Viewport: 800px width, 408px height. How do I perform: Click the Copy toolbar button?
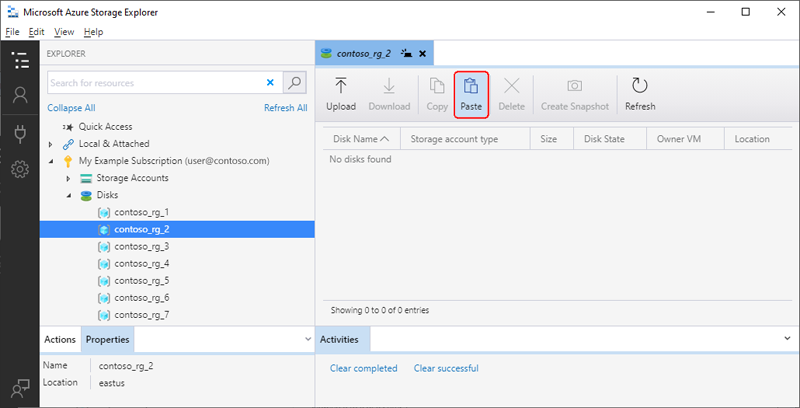(437, 95)
